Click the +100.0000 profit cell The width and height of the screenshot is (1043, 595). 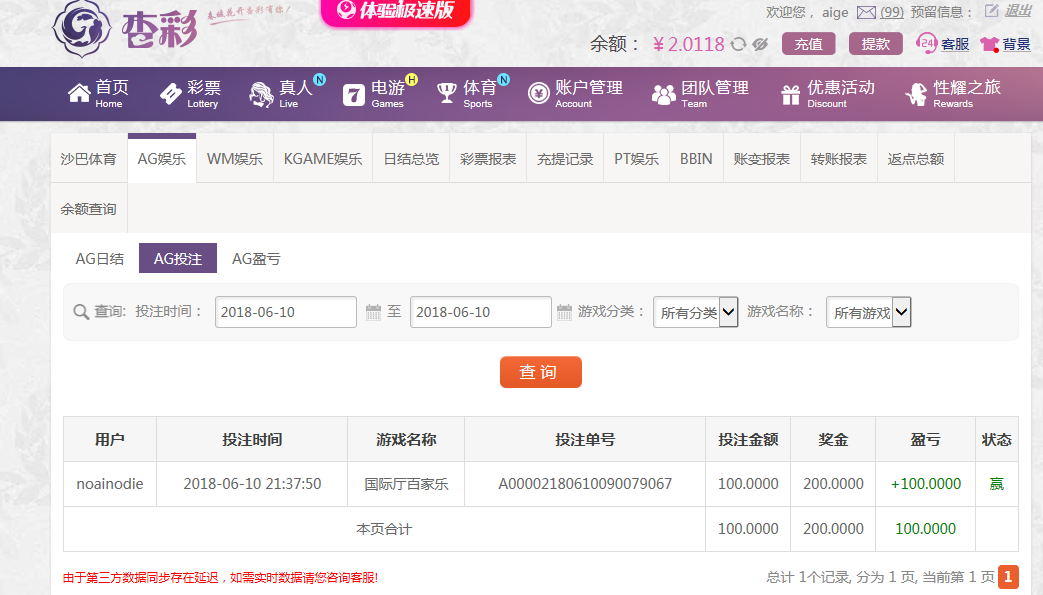coord(926,484)
